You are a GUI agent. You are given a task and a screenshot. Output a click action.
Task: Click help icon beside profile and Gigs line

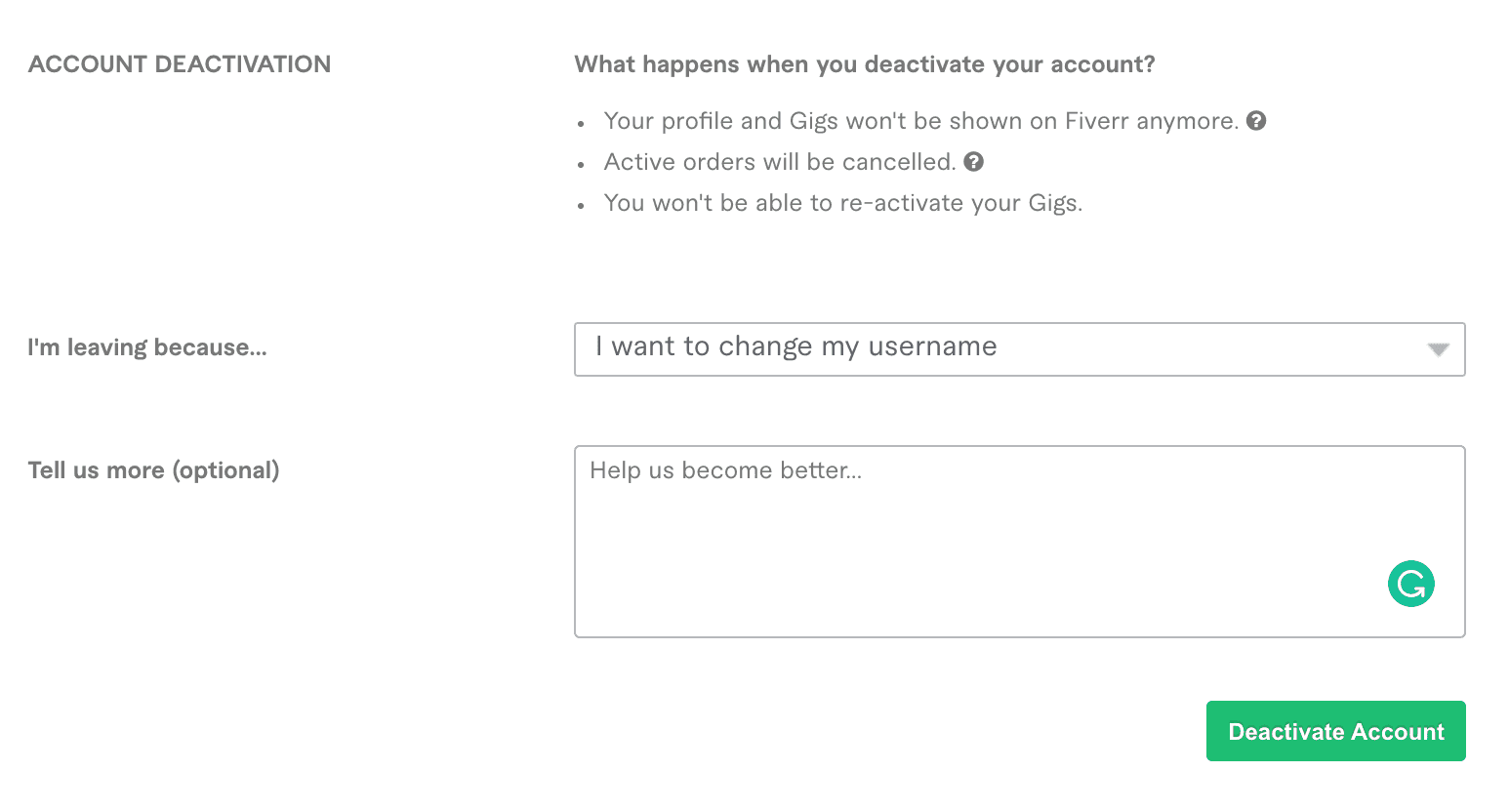tap(1257, 121)
